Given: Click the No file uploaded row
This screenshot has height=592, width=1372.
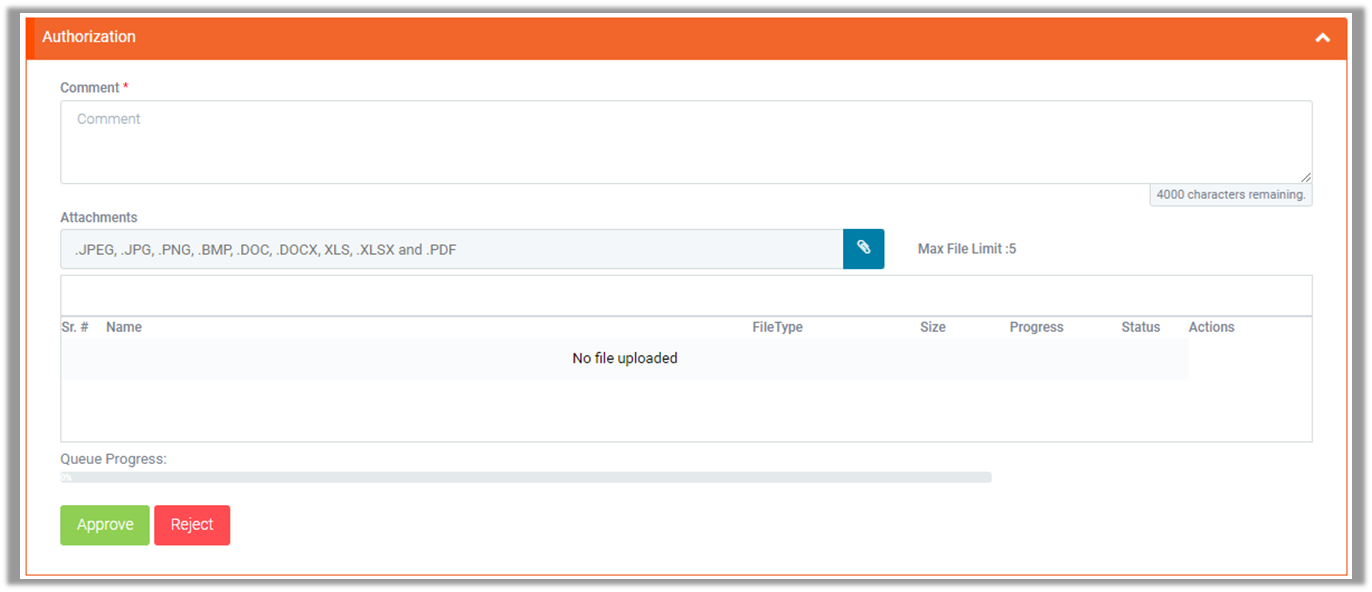Looking at the screenshot, I should tap(624, 358).
